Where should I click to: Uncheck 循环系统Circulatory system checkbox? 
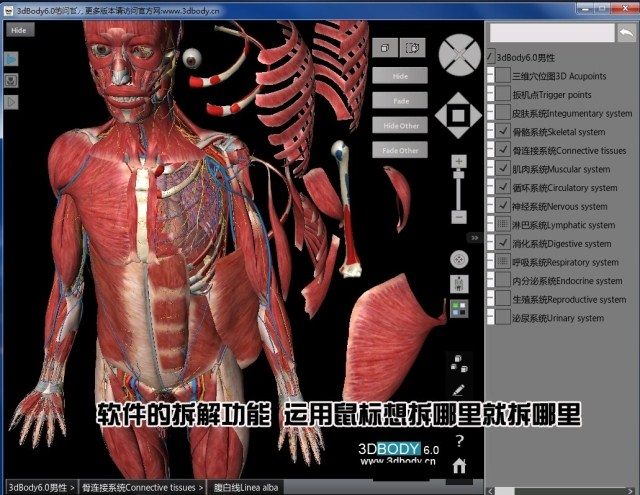click(x=503, y=188)
